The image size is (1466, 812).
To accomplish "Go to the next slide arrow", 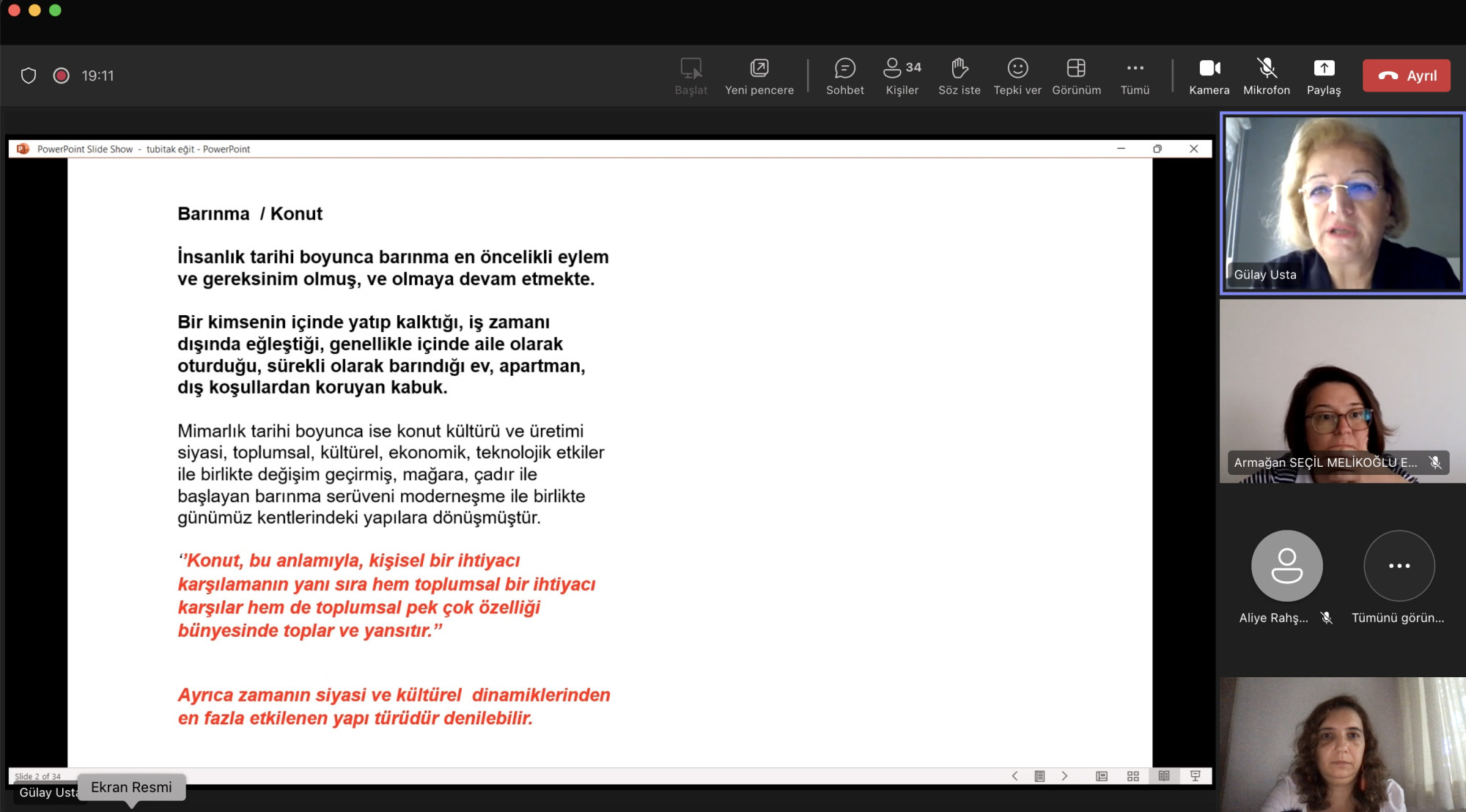I will pyautogui.click(x=1065, y=776).
